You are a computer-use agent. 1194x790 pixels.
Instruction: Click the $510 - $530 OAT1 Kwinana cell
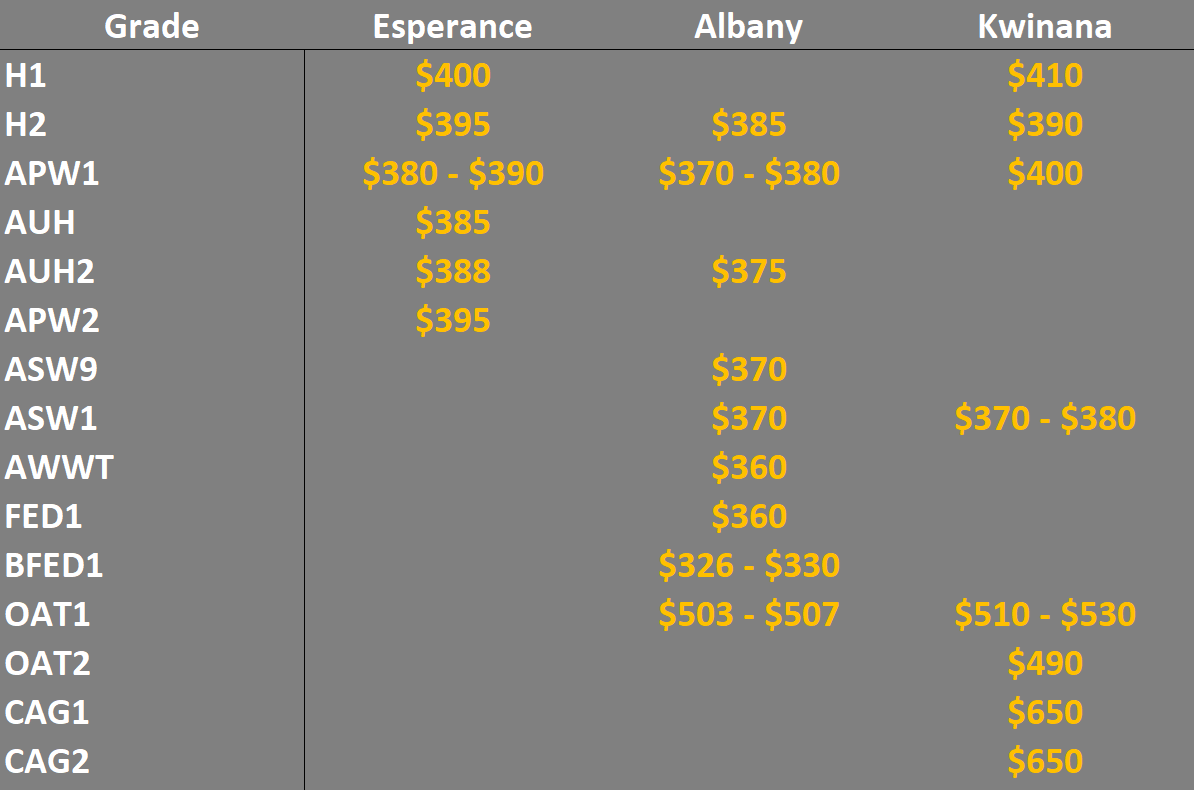click(x=1045, y=614)
